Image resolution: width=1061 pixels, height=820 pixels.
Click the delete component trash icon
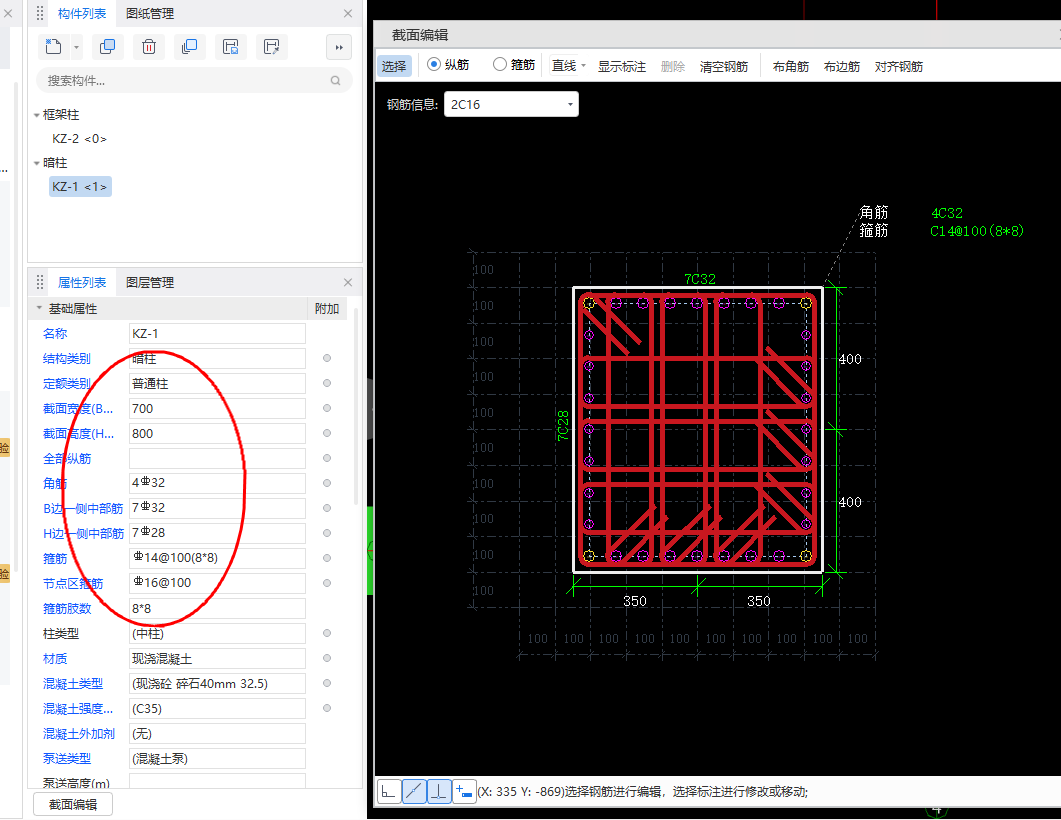149,47
